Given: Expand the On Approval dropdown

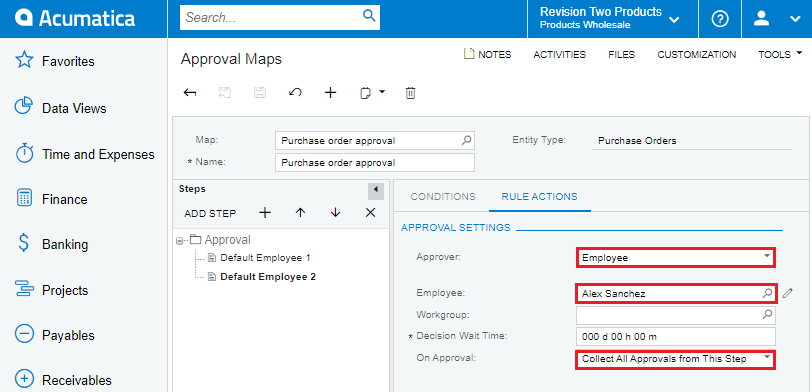Looking at the screenshot, I should coord(767,358).
